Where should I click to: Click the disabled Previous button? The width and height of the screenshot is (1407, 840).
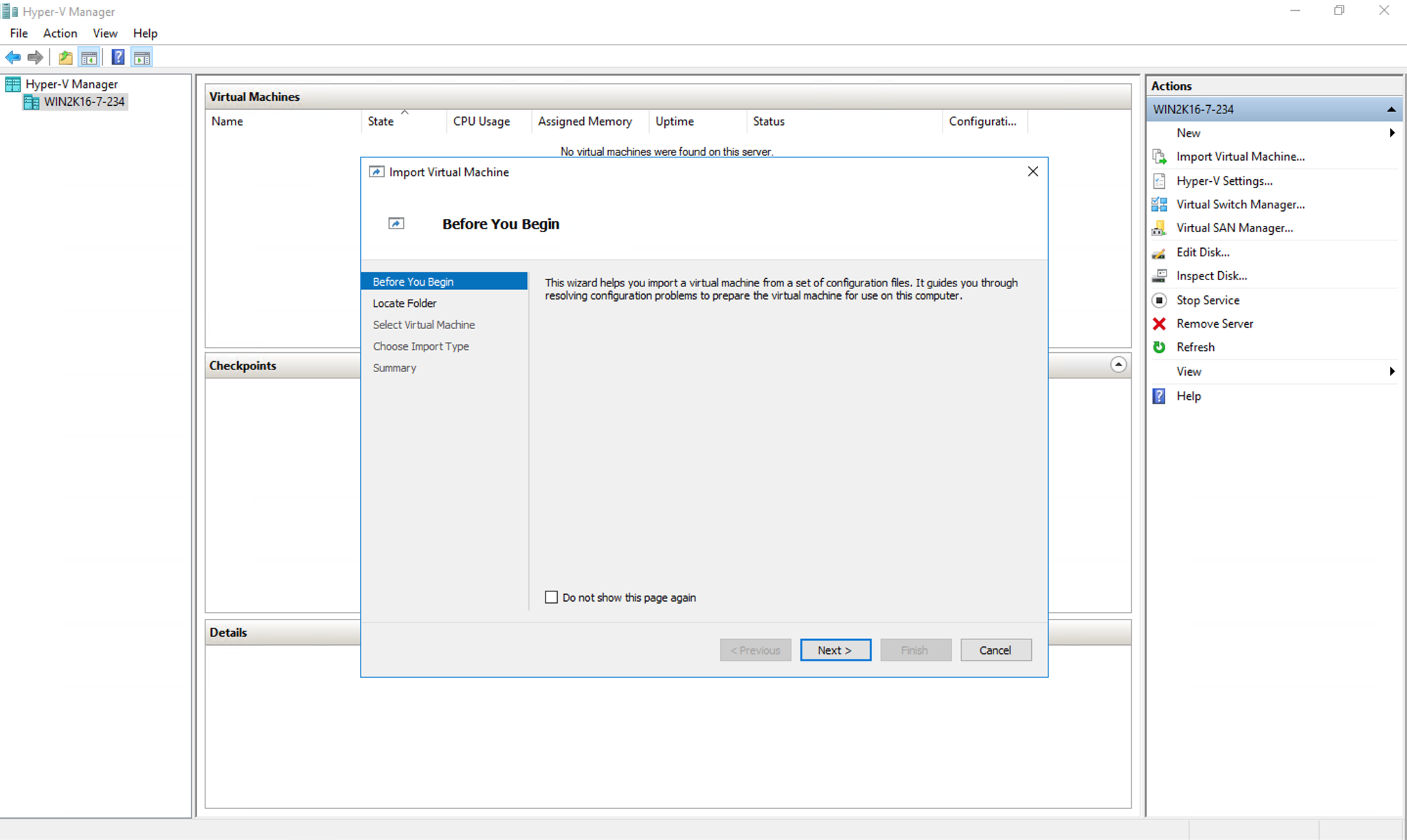point(755,650)
